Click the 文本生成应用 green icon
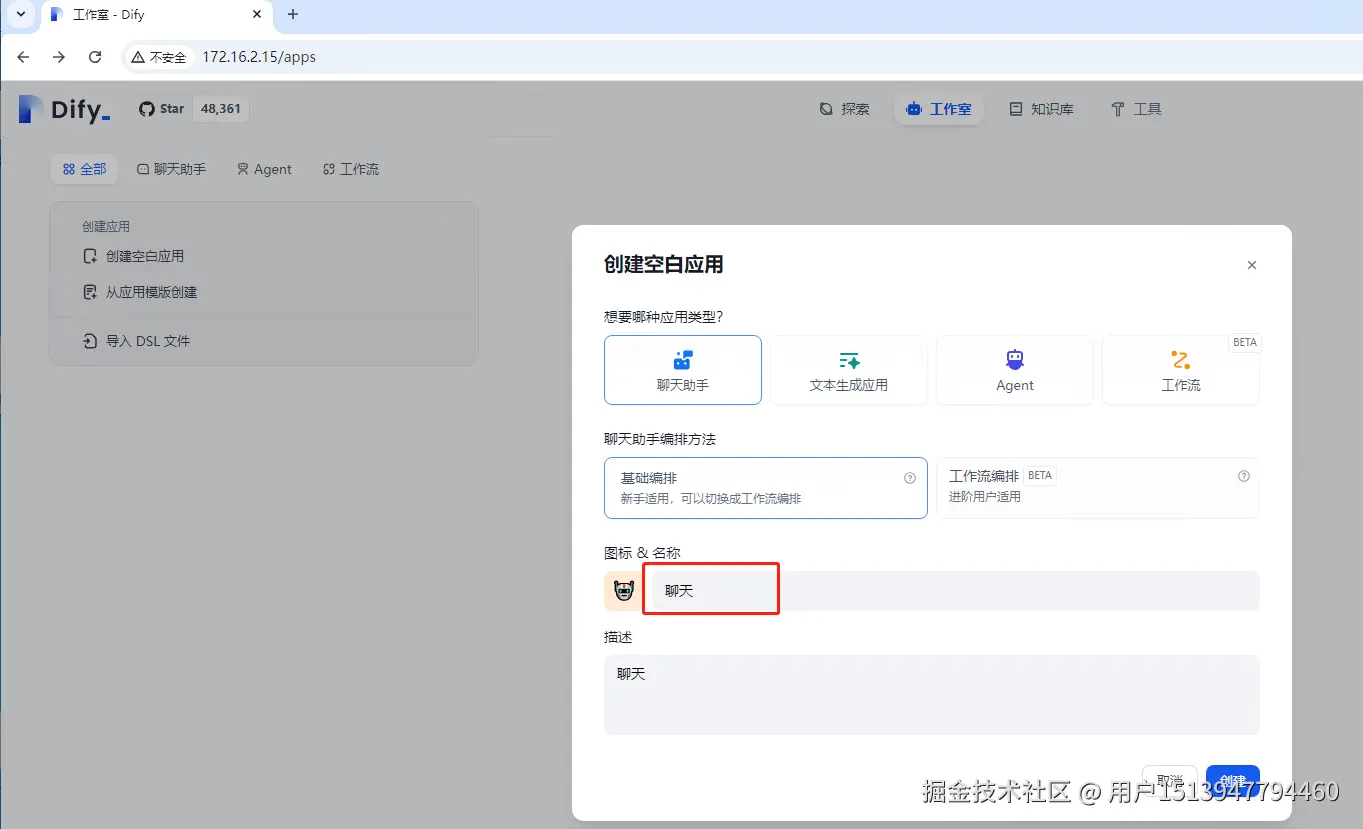The height and width of the screenshot is (829, 1363). point(849,360)
